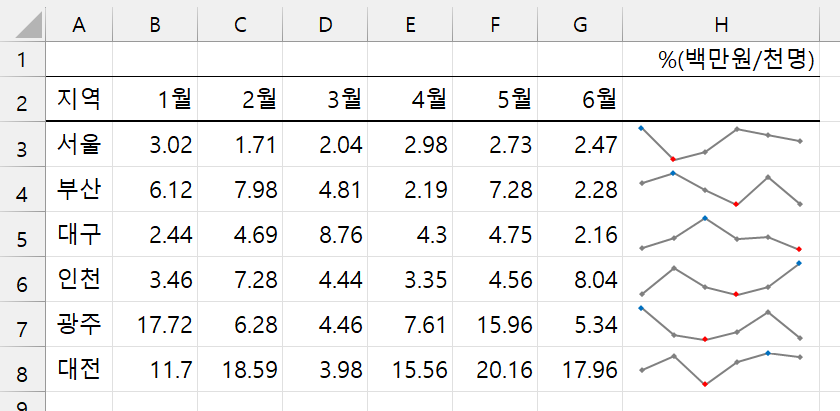The width and height of the screenshot is (840, 411).
Task: Click the 6월 header cell
Action: pos(580,100)
